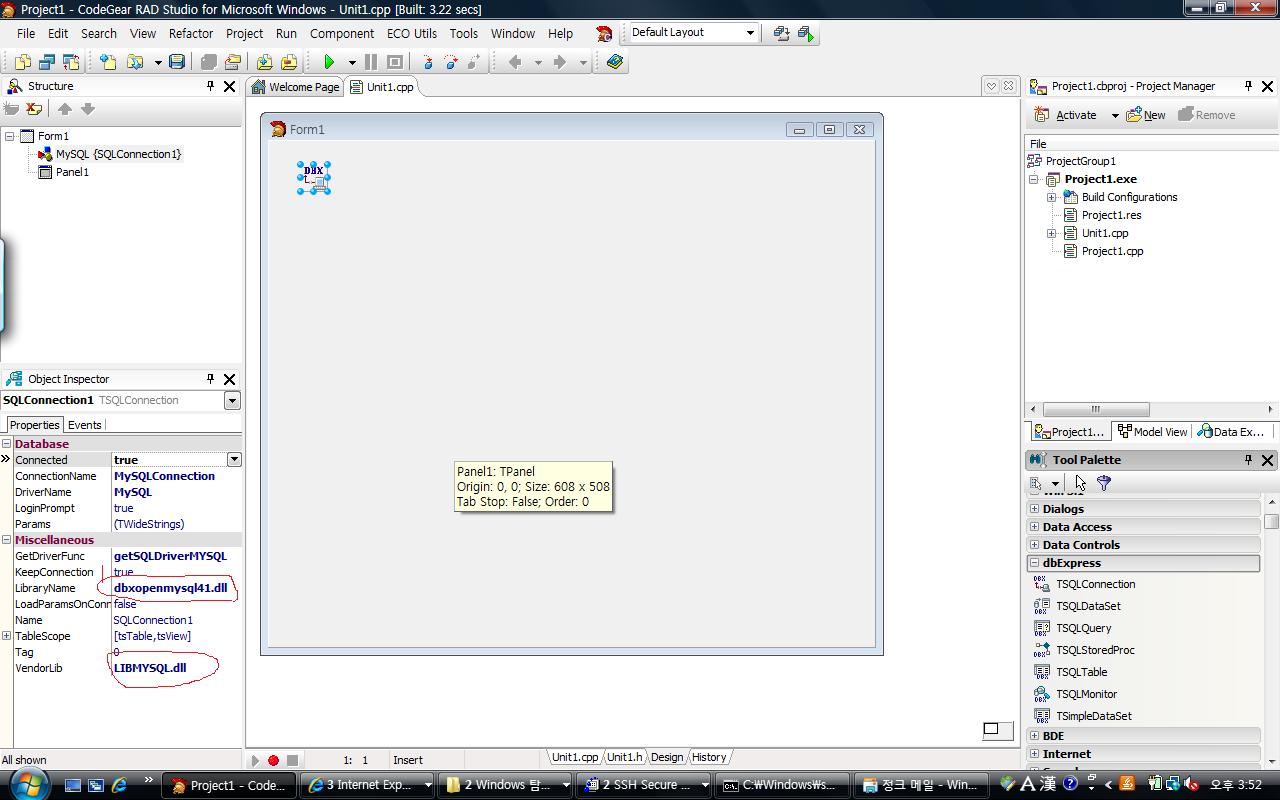Screen dimensions: 1280x800
Task: Select the TSQLMonitor component in Tool Palette
Action: (x=1086, y=694)
